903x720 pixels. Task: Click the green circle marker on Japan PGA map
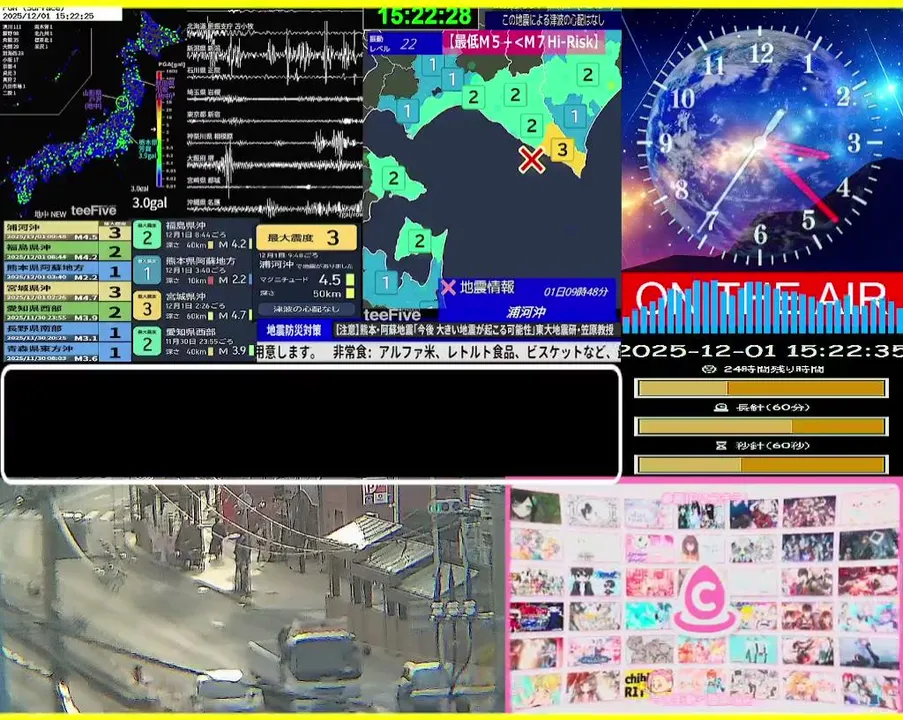[x=122, y=103]
